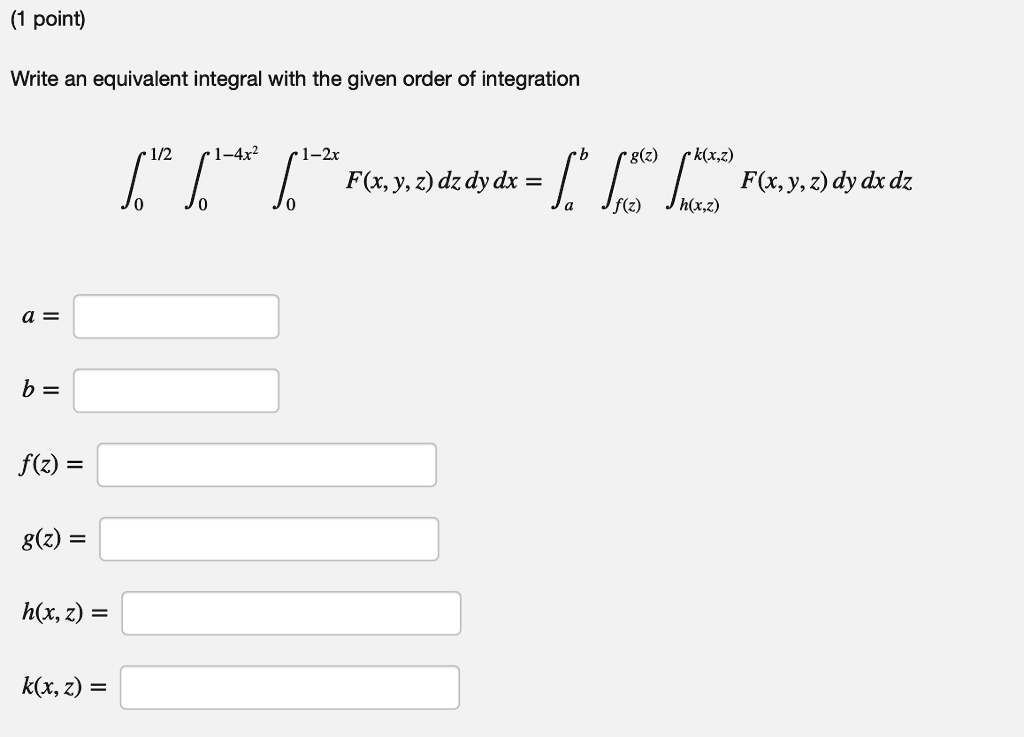The width and height of the screenshot is (1024, 737).
Task: Click the input field for b
Action: coord(175,390)
